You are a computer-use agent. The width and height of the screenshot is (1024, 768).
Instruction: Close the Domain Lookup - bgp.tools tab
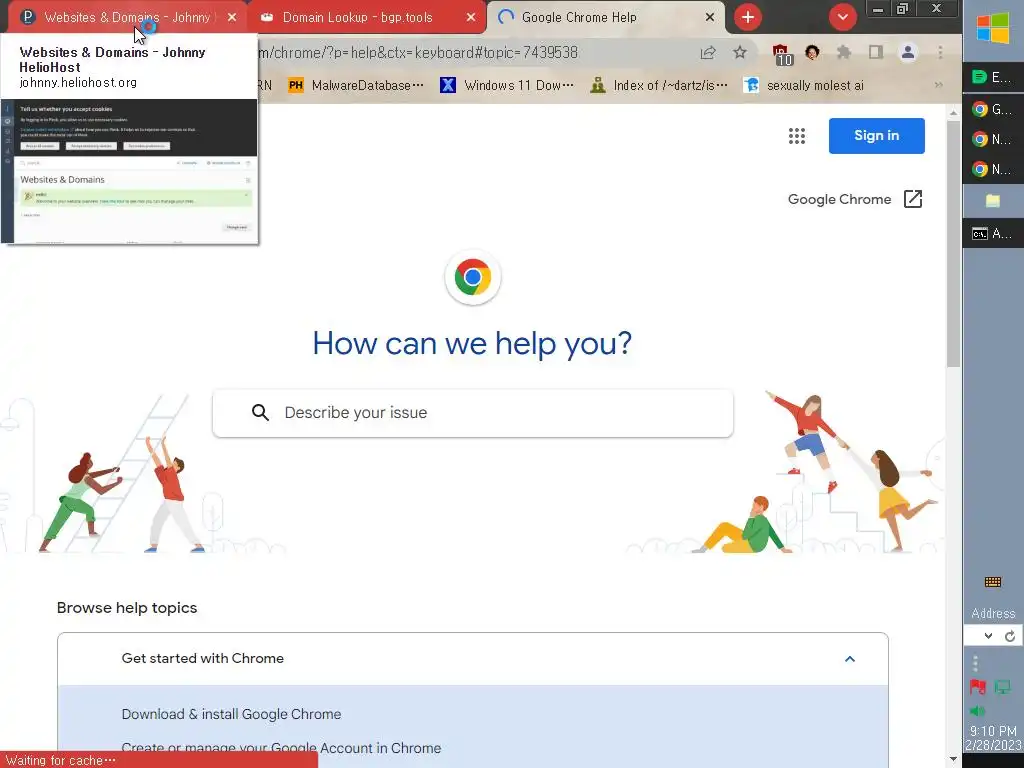(471, 18)
